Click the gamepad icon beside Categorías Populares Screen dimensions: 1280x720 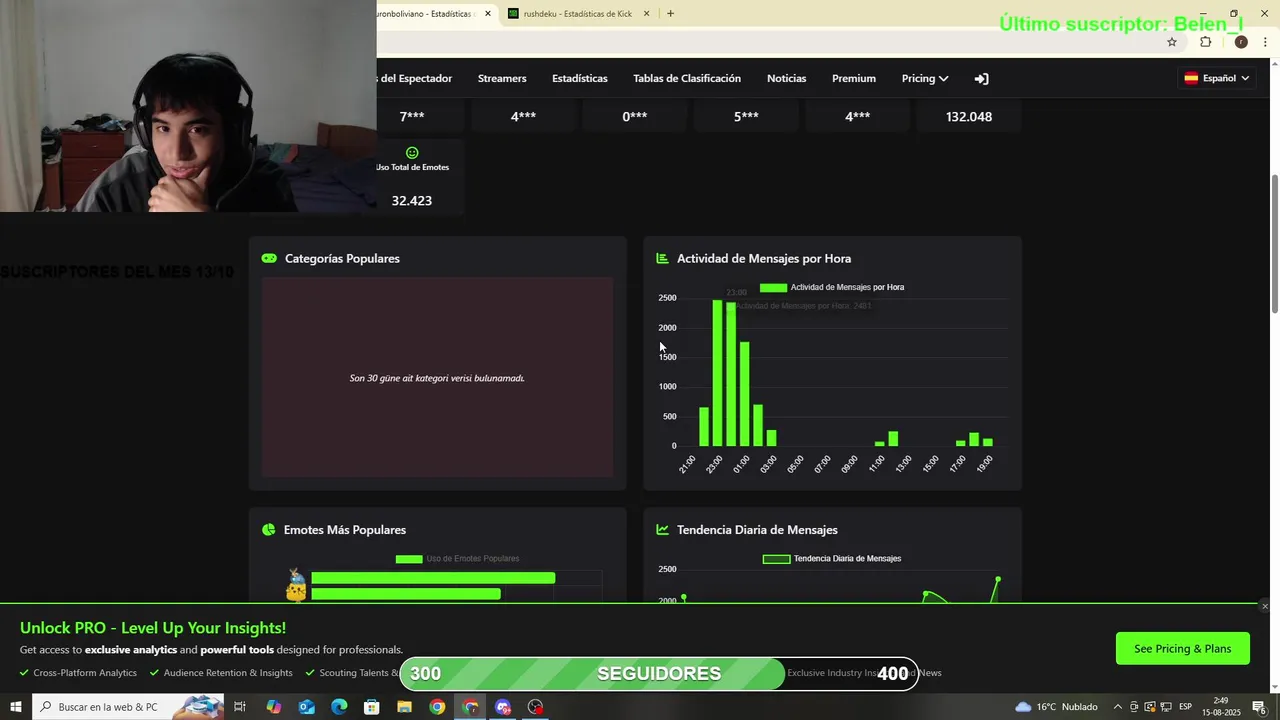(269, 258)
